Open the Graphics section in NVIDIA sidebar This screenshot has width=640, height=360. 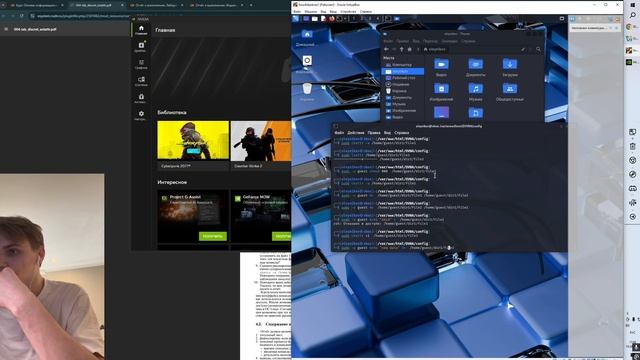pyautogui.click(x=141, y=64)
